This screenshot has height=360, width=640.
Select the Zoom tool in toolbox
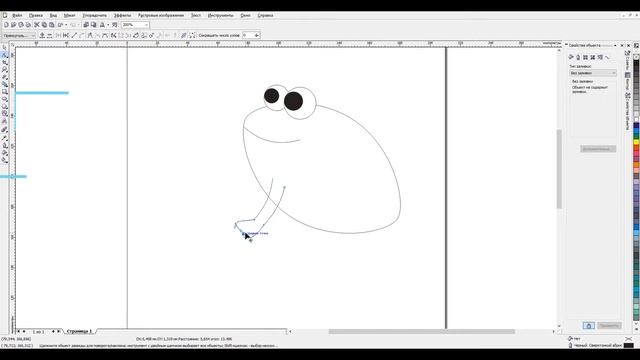point(4,70)
